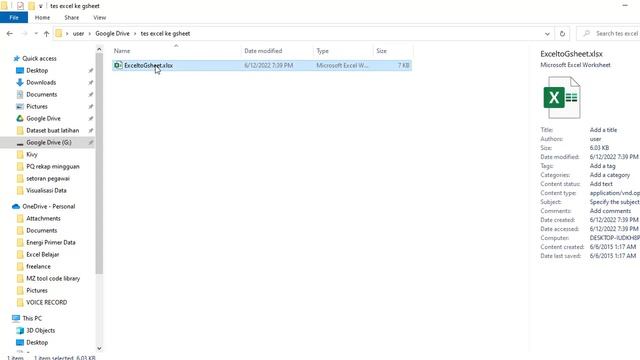Sort by Type column header

tap(343, 51)
